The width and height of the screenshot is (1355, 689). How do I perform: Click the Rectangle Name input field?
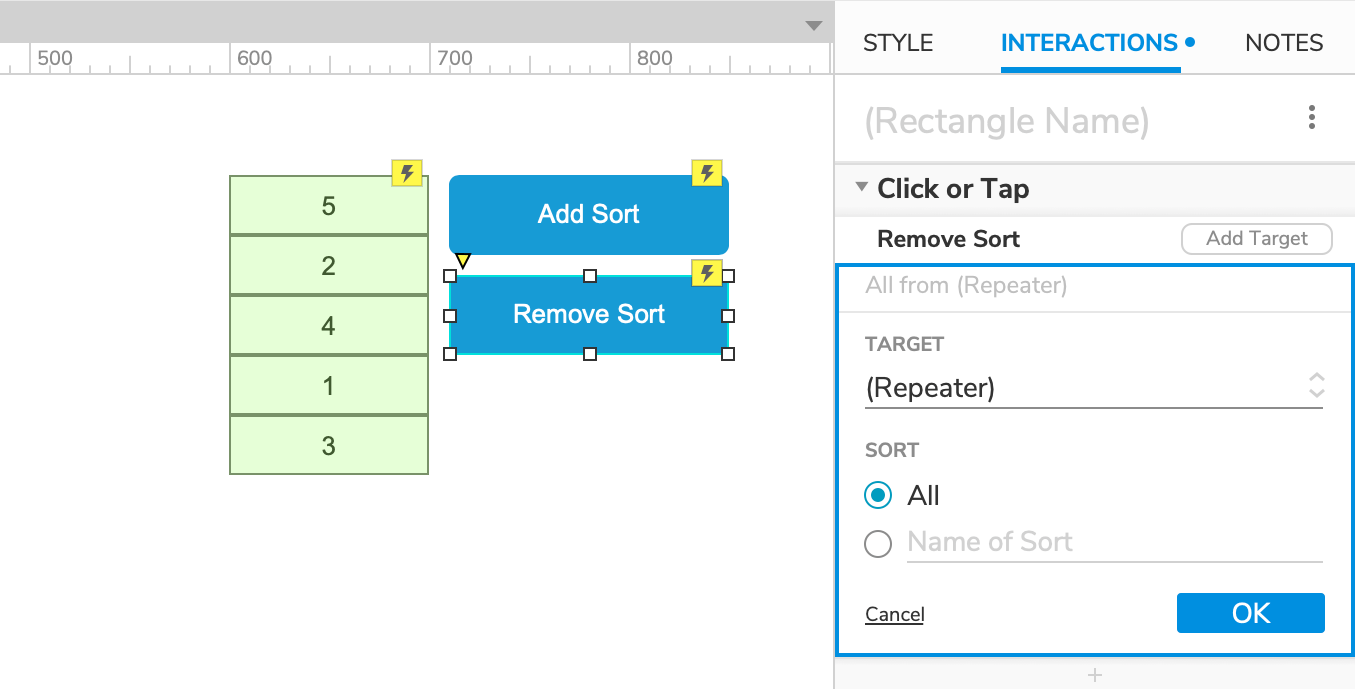(1008, 120)
